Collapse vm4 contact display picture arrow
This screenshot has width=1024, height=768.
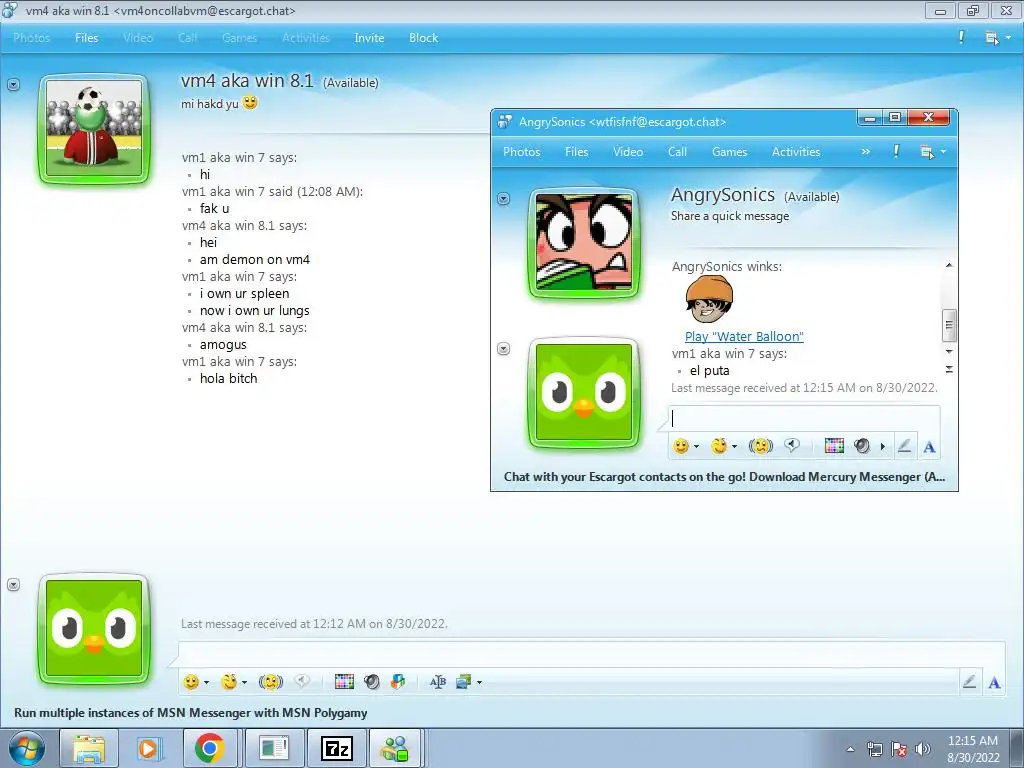pyautogui.click(x=14, y=85)
